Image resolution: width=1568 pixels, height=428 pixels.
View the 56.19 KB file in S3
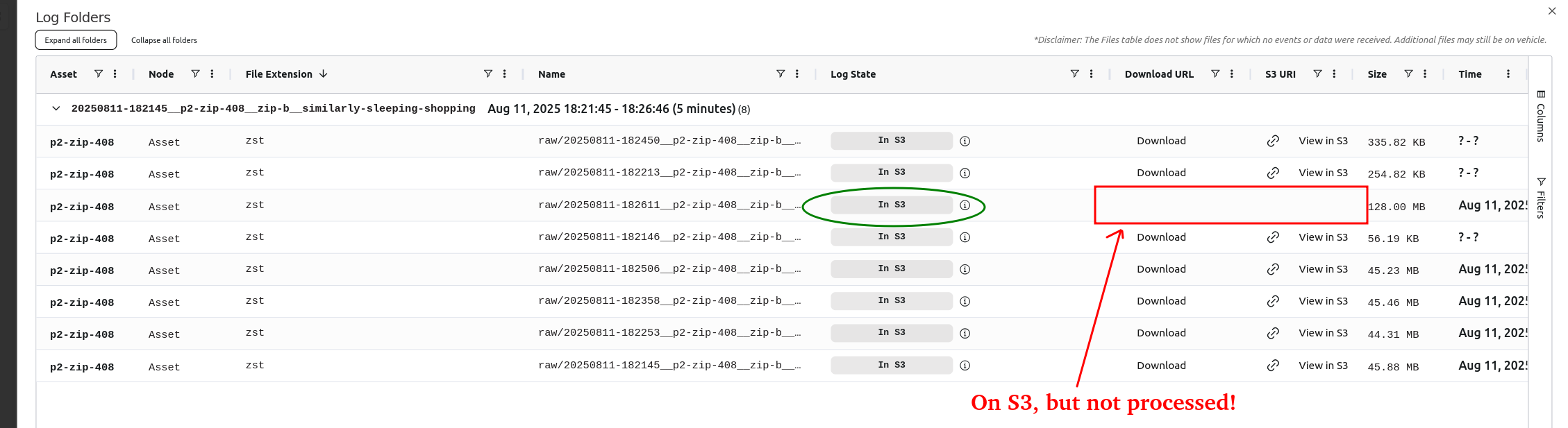[1323, 237]
